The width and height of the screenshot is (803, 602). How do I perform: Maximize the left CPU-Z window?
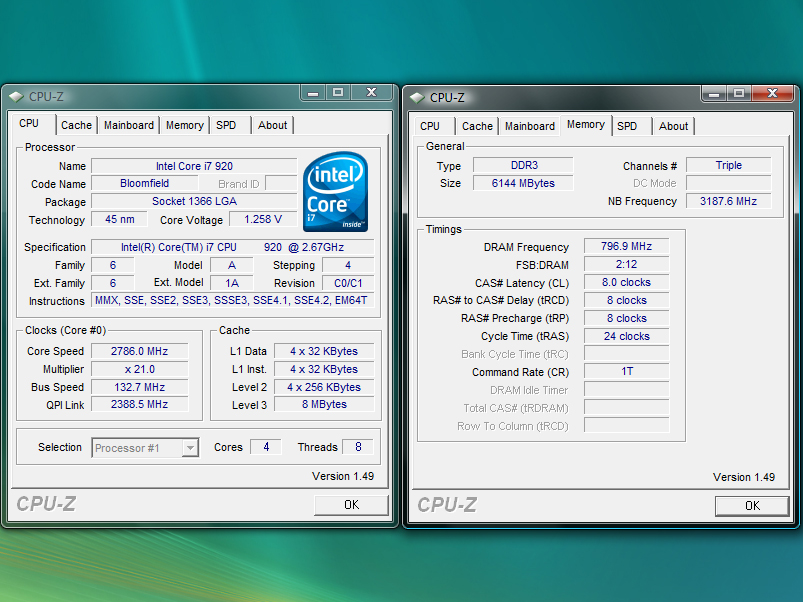(338, 93)
